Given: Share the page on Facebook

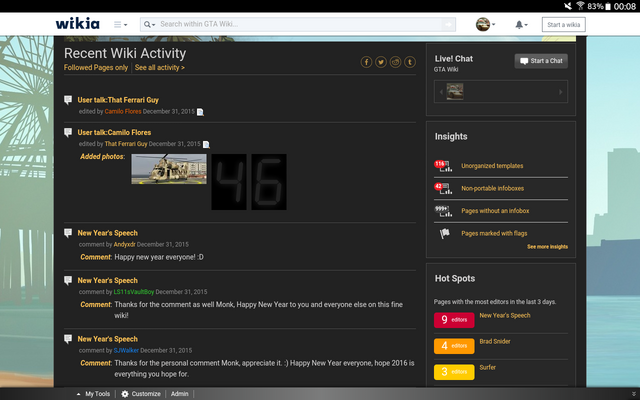Looking at the screenshot, I should coord(366,62).
